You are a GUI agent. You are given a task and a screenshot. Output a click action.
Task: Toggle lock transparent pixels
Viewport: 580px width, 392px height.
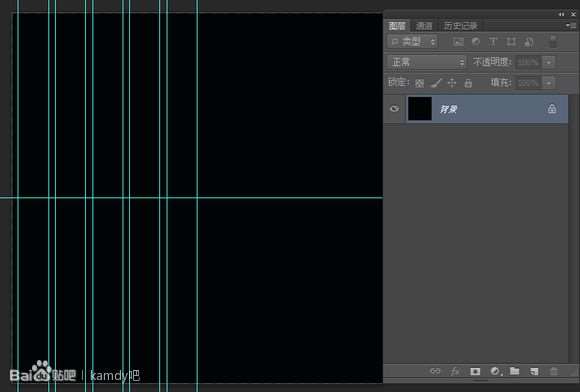(x=419, y=83)
